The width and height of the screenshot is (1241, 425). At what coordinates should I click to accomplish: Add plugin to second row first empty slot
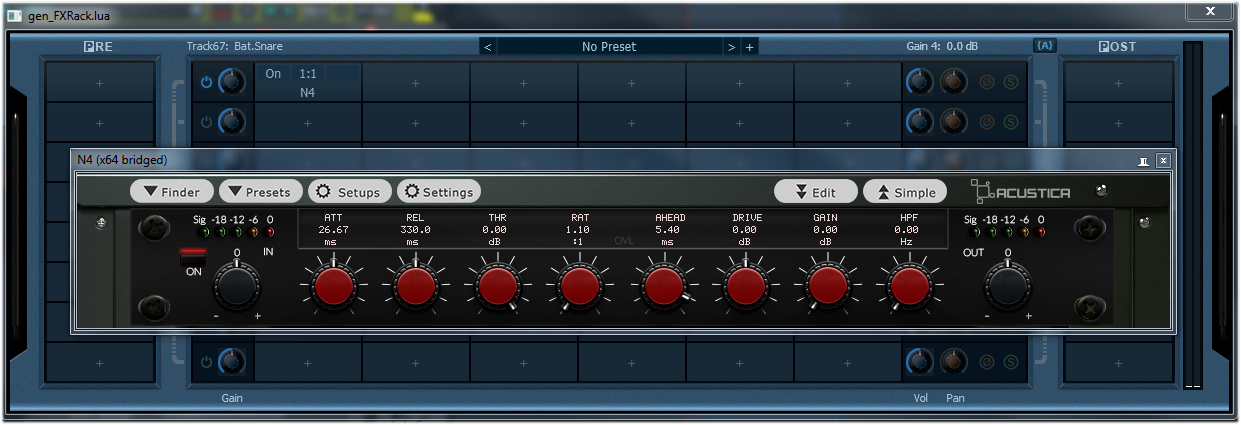click(x=307, y=123)
